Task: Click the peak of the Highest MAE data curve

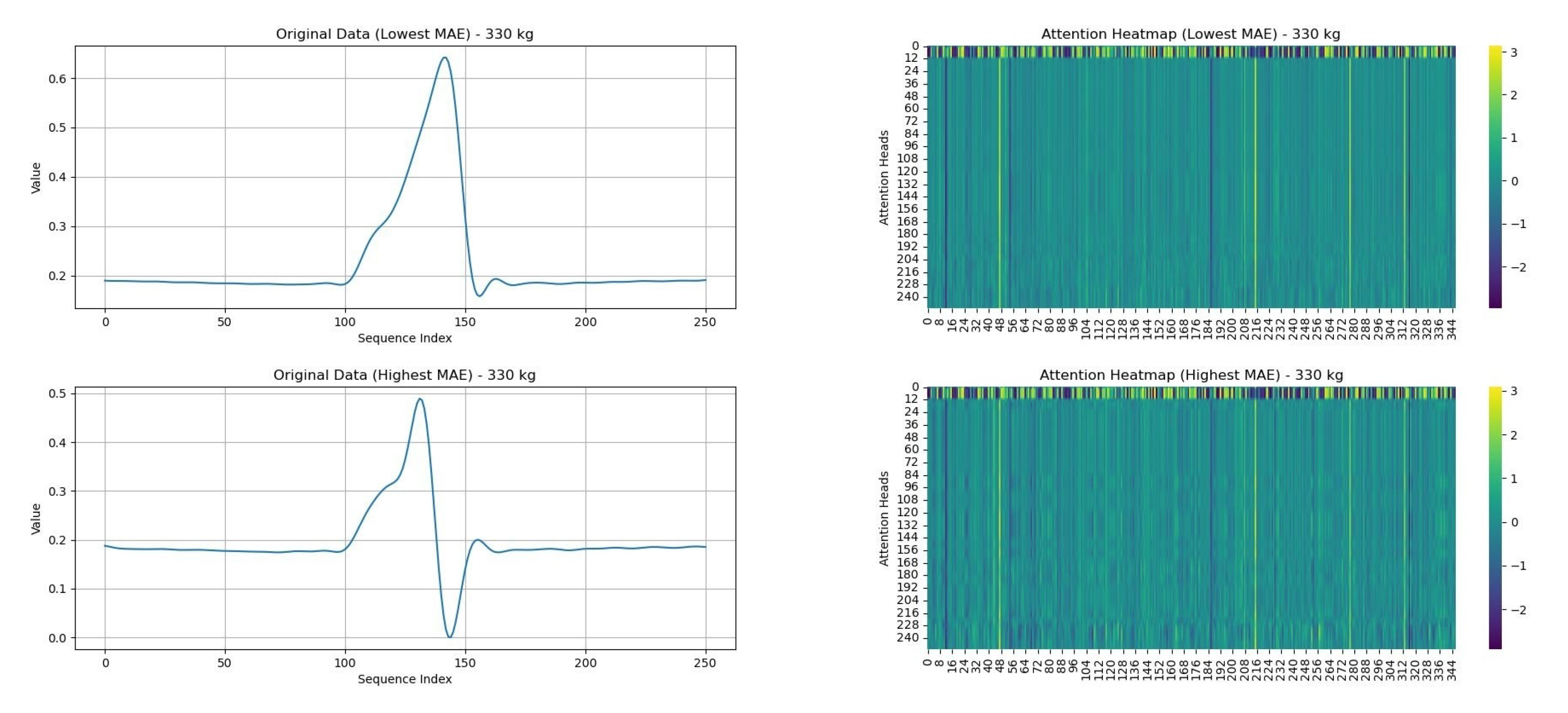Action: [x=419, y=399]
